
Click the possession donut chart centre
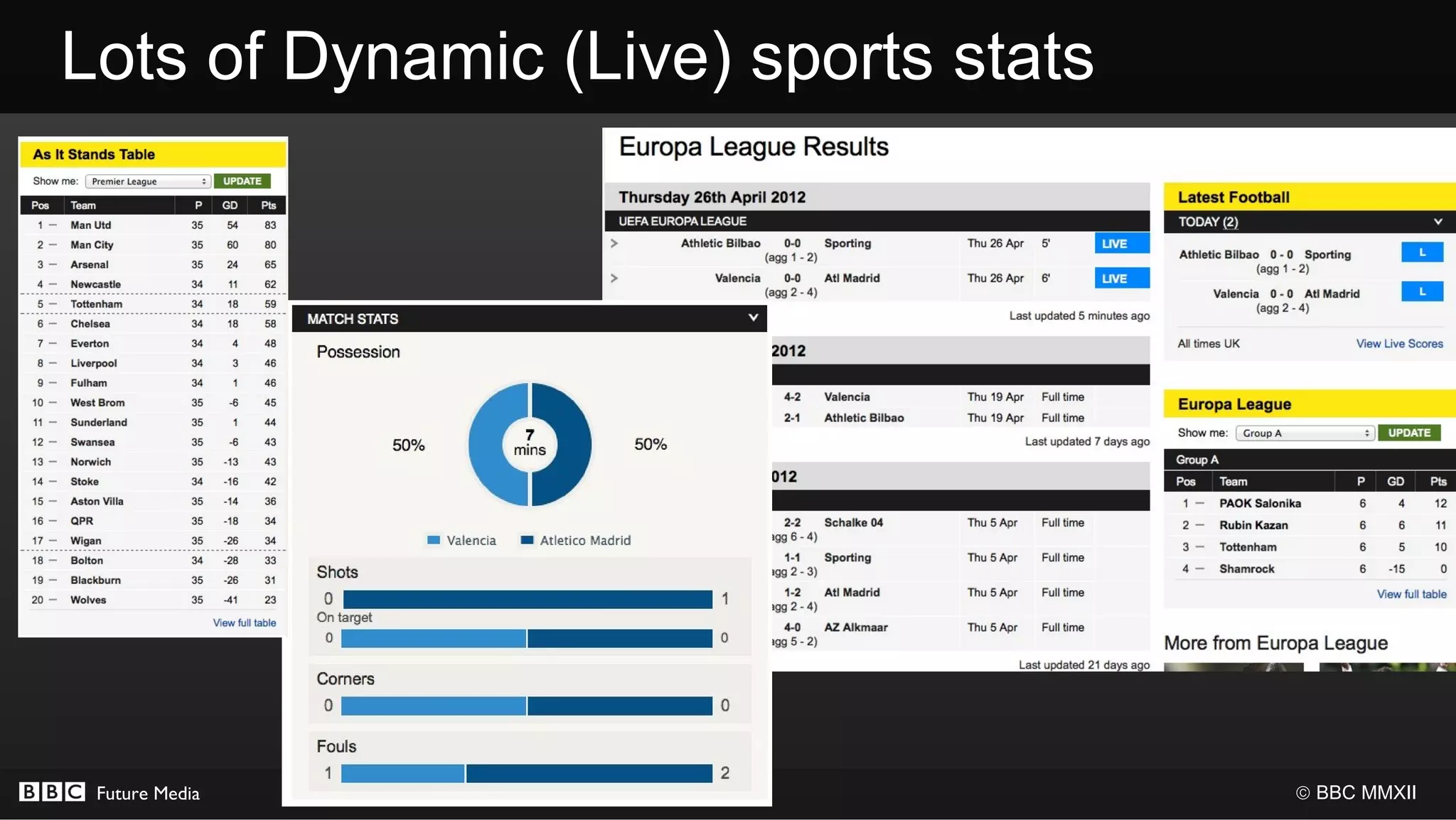[530, 444]
